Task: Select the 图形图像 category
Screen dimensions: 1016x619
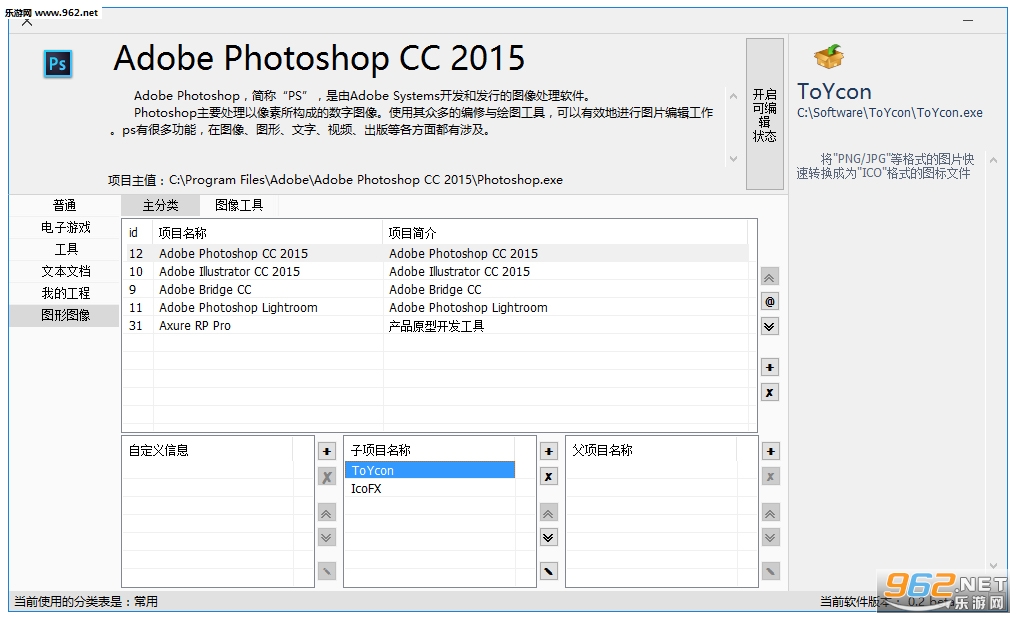Action: point(65,315)
